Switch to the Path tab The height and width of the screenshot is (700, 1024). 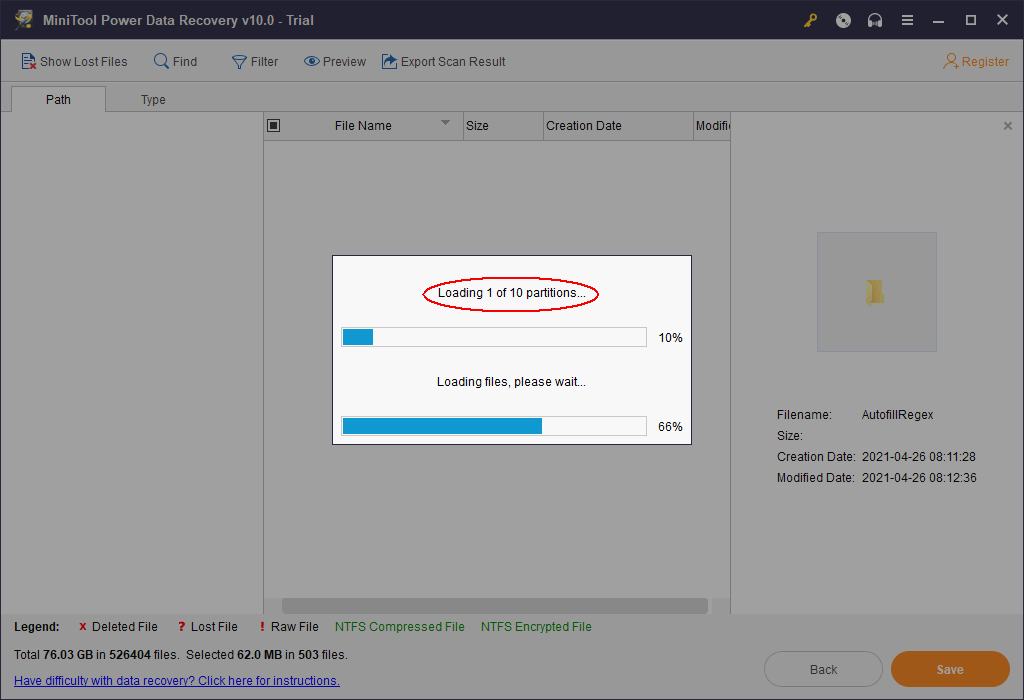tap(58, 99)
